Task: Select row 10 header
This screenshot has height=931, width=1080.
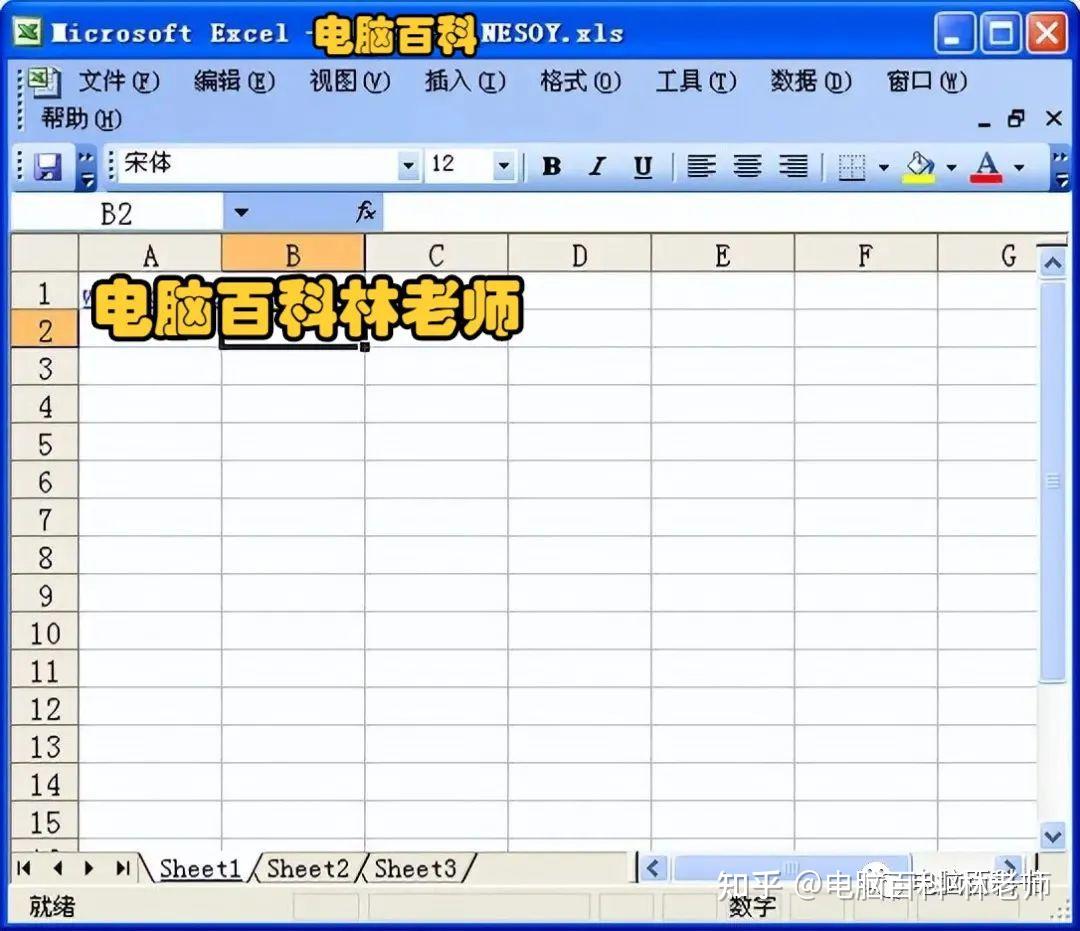Action: [x=45, y=633]
